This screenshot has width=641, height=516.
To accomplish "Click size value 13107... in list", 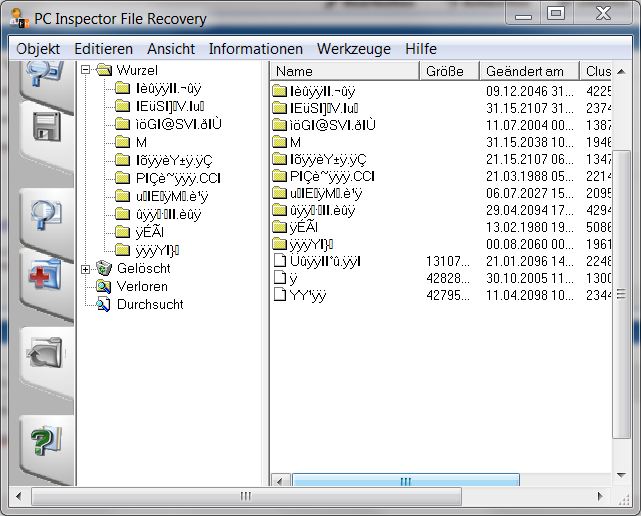I will click(x=448, y=261).
